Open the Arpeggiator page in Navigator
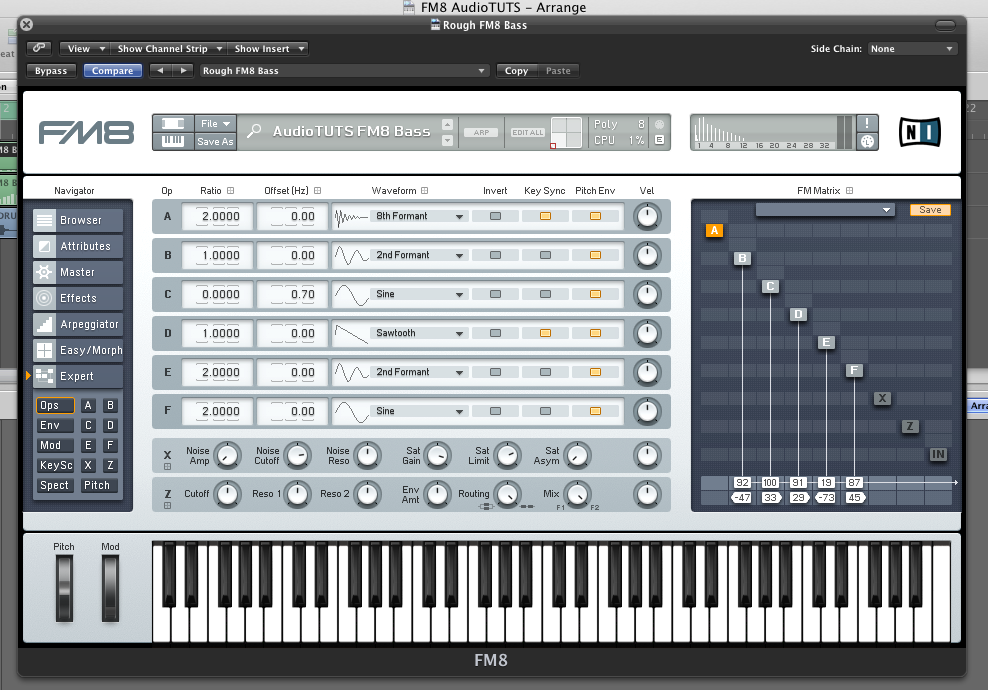988x690 pixels. pyautogui.click(x=78, y=325)
